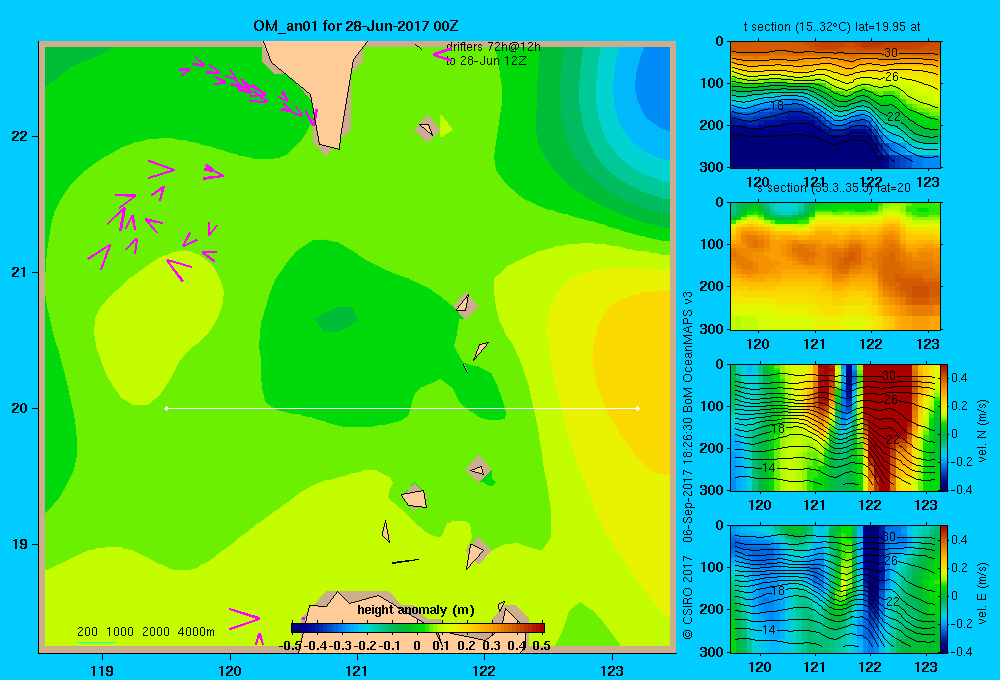Click the colorbar beside the vel. E plot
The image size is (1000, 680).
tap(945, 589)
